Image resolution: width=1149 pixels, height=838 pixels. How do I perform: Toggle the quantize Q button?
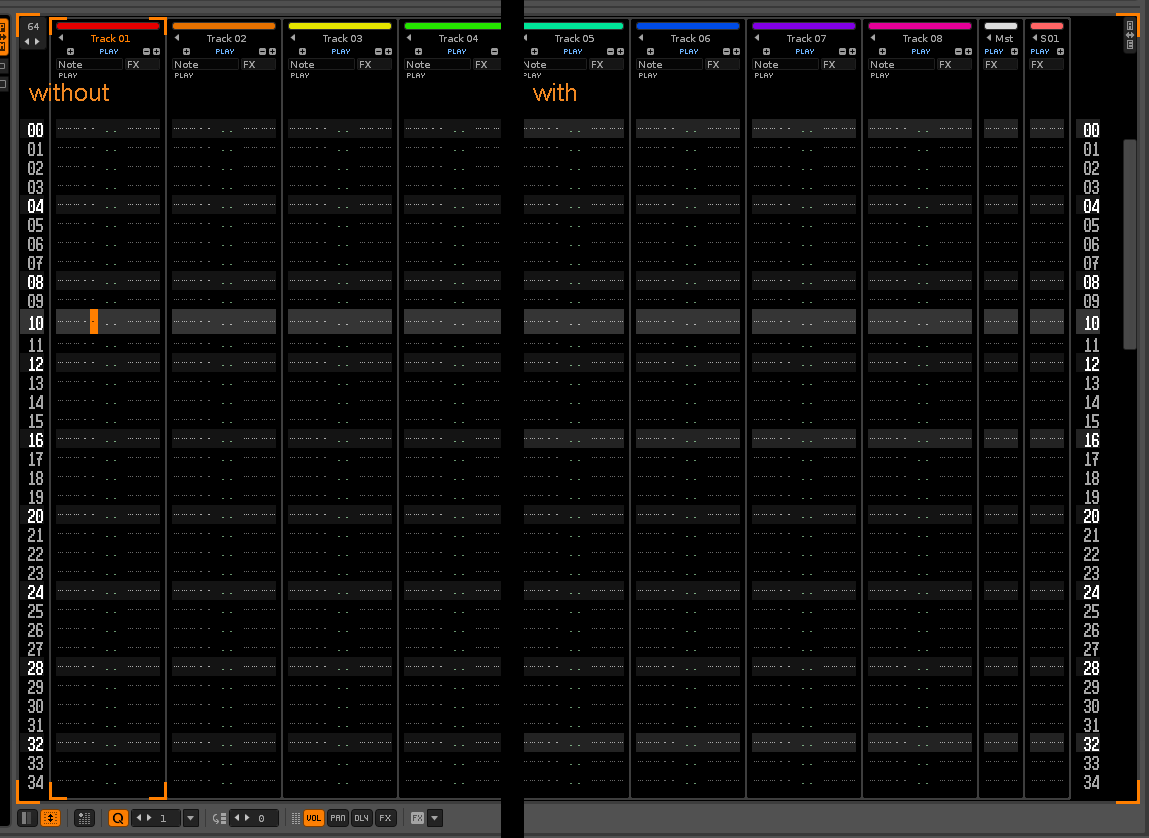pyautogui.click(x=118, y=818)
